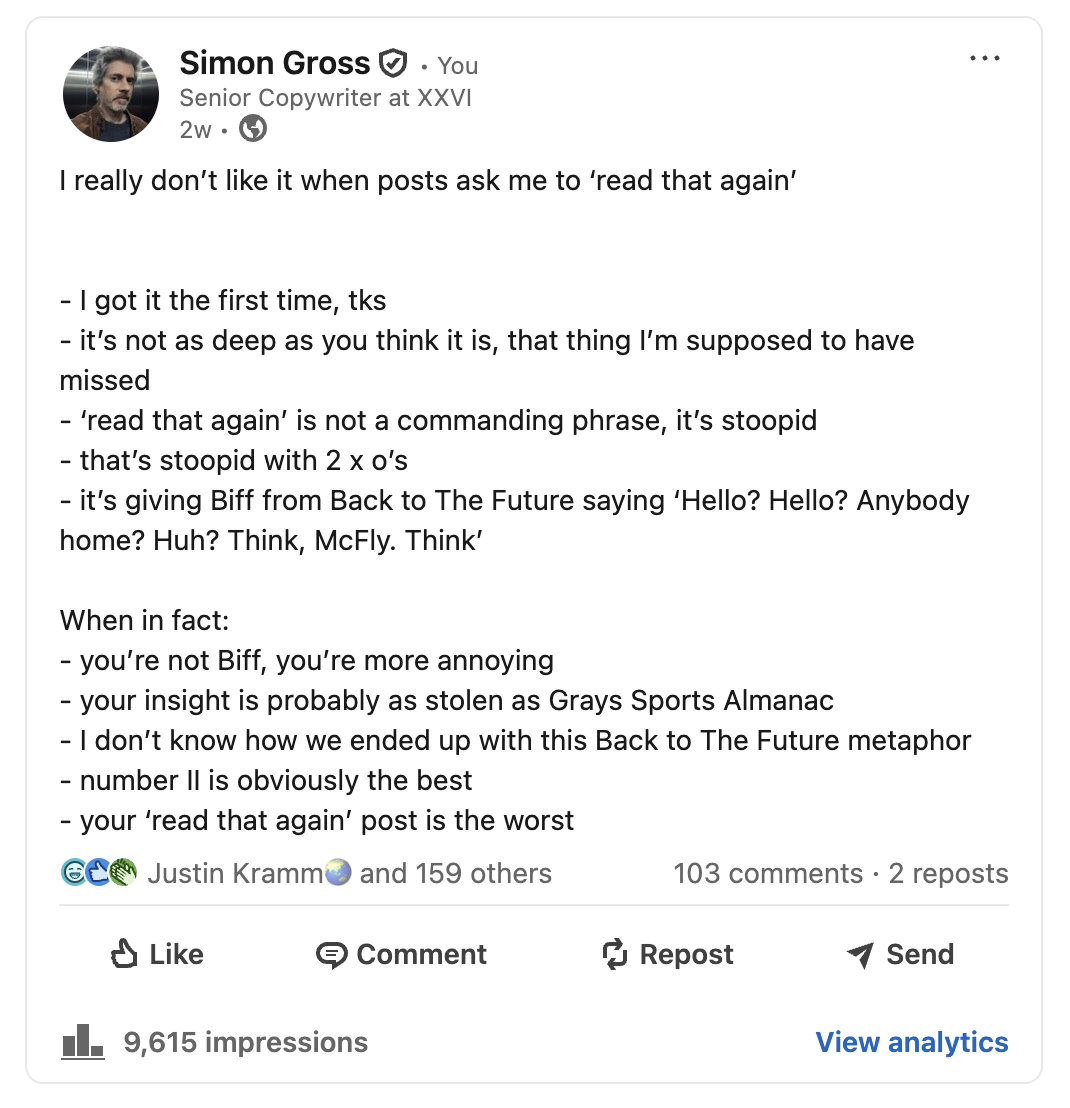
Task: Click the 9,615 impressions count
Action: [x=246, y=1042]
